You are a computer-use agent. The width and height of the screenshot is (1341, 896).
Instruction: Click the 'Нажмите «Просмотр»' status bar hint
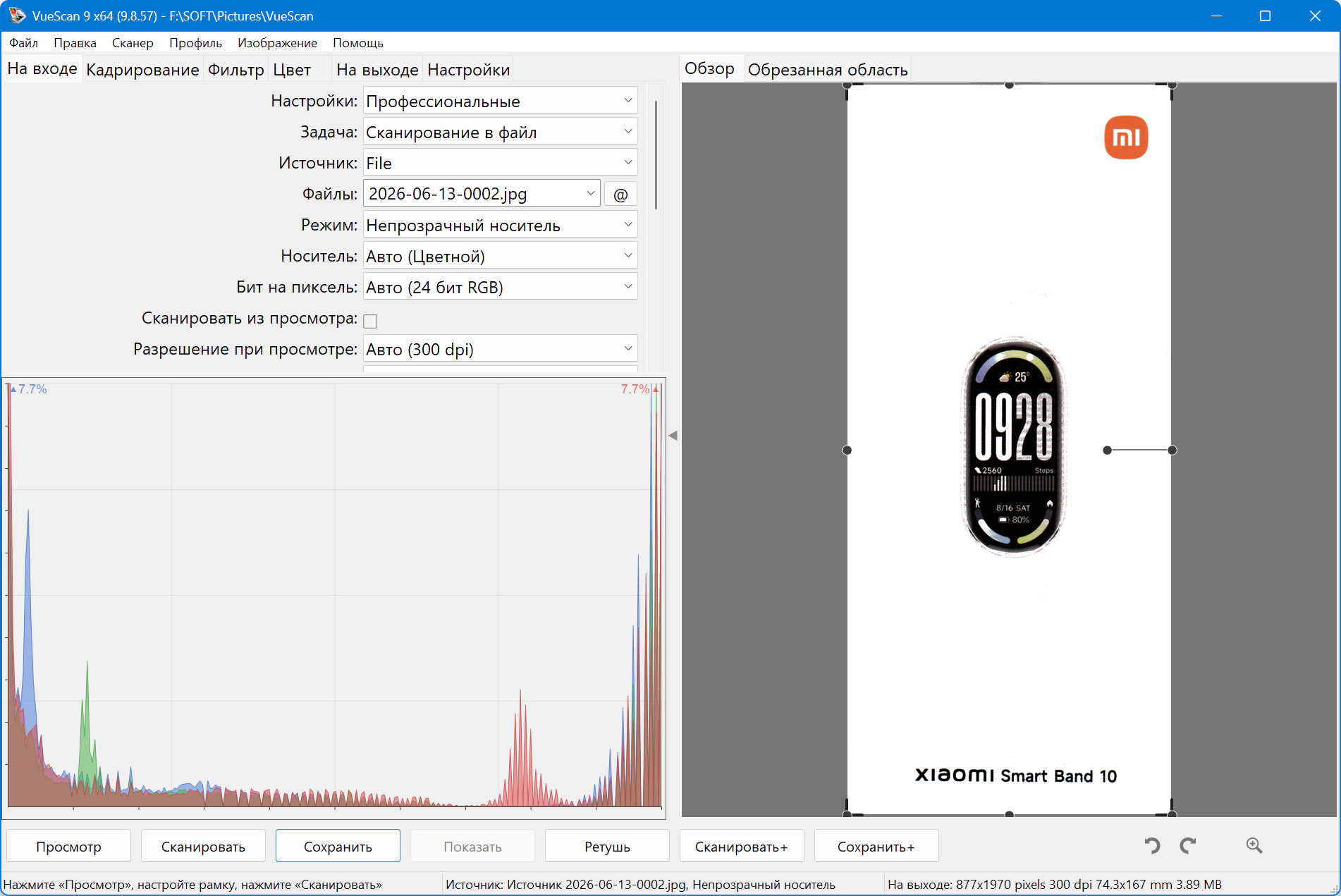tap(192, 884)
